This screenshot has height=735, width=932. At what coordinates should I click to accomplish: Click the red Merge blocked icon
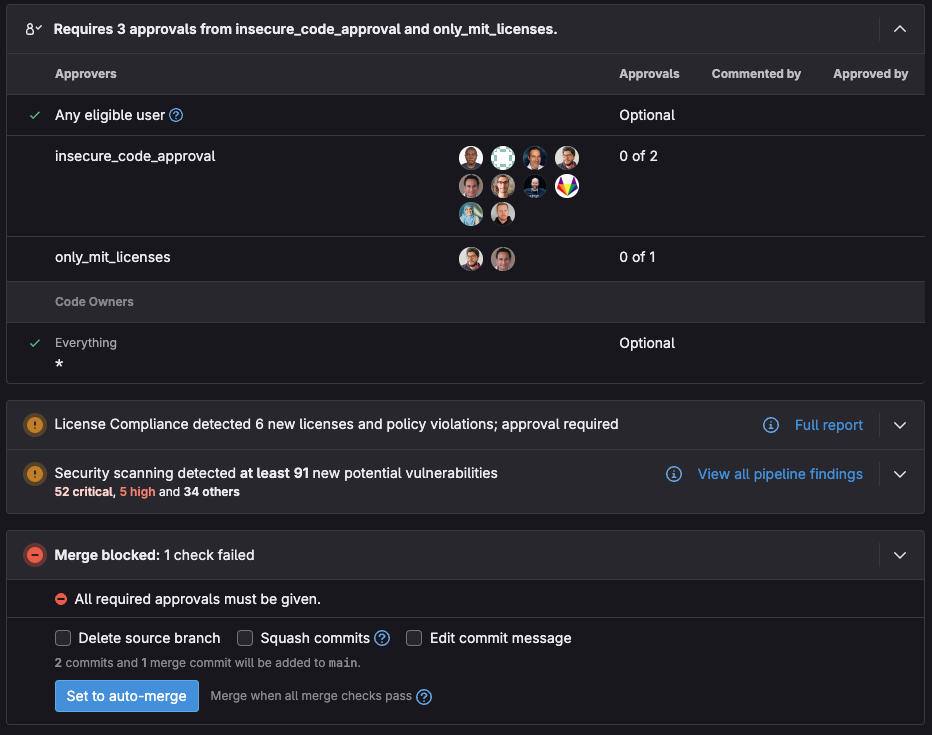click(x=34, y=555)
